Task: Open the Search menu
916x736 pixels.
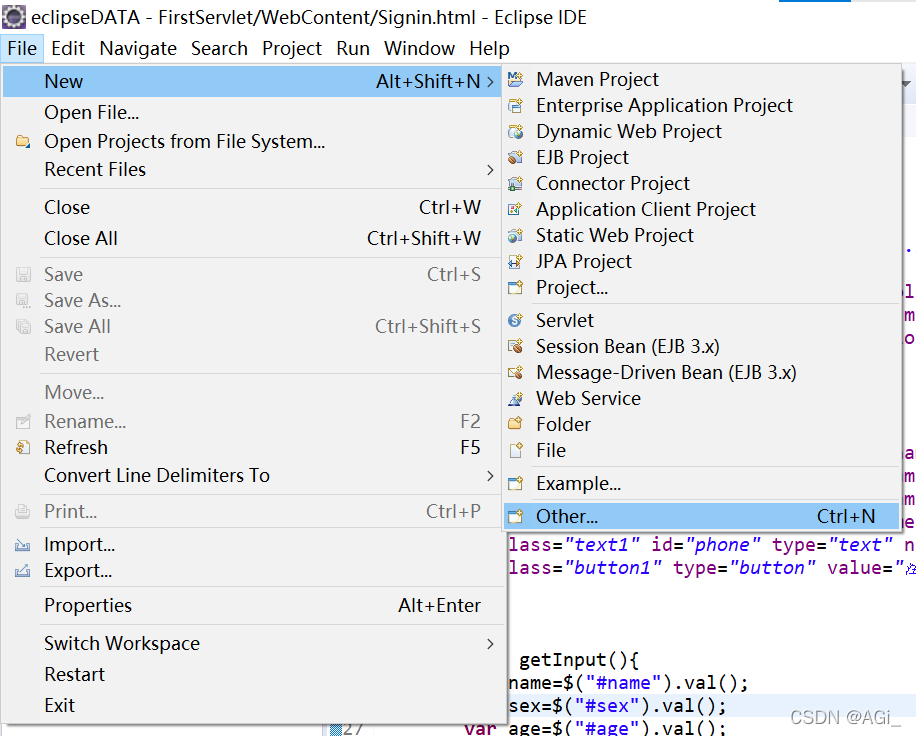Action: click(220, 48)
